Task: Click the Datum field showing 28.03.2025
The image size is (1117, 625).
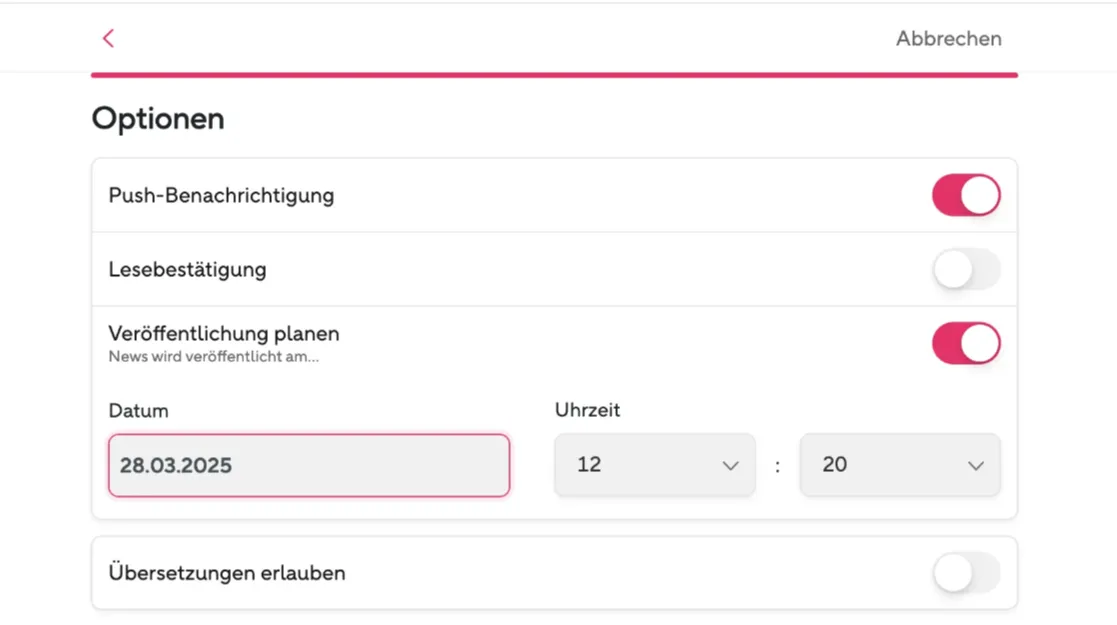Action: click(309, 465)
